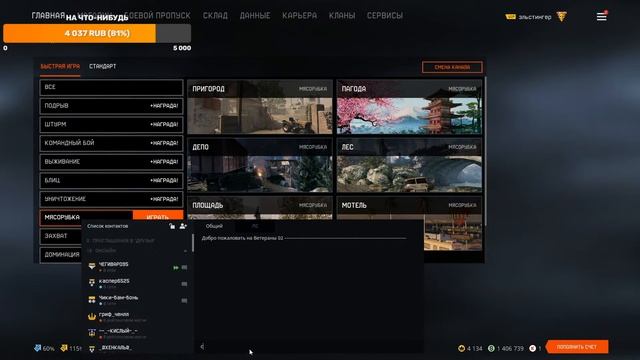This screenshot has height=360, width=640.
Task: Switch to СТАНДАРТ tab
Action: click(x=102, y=66)
